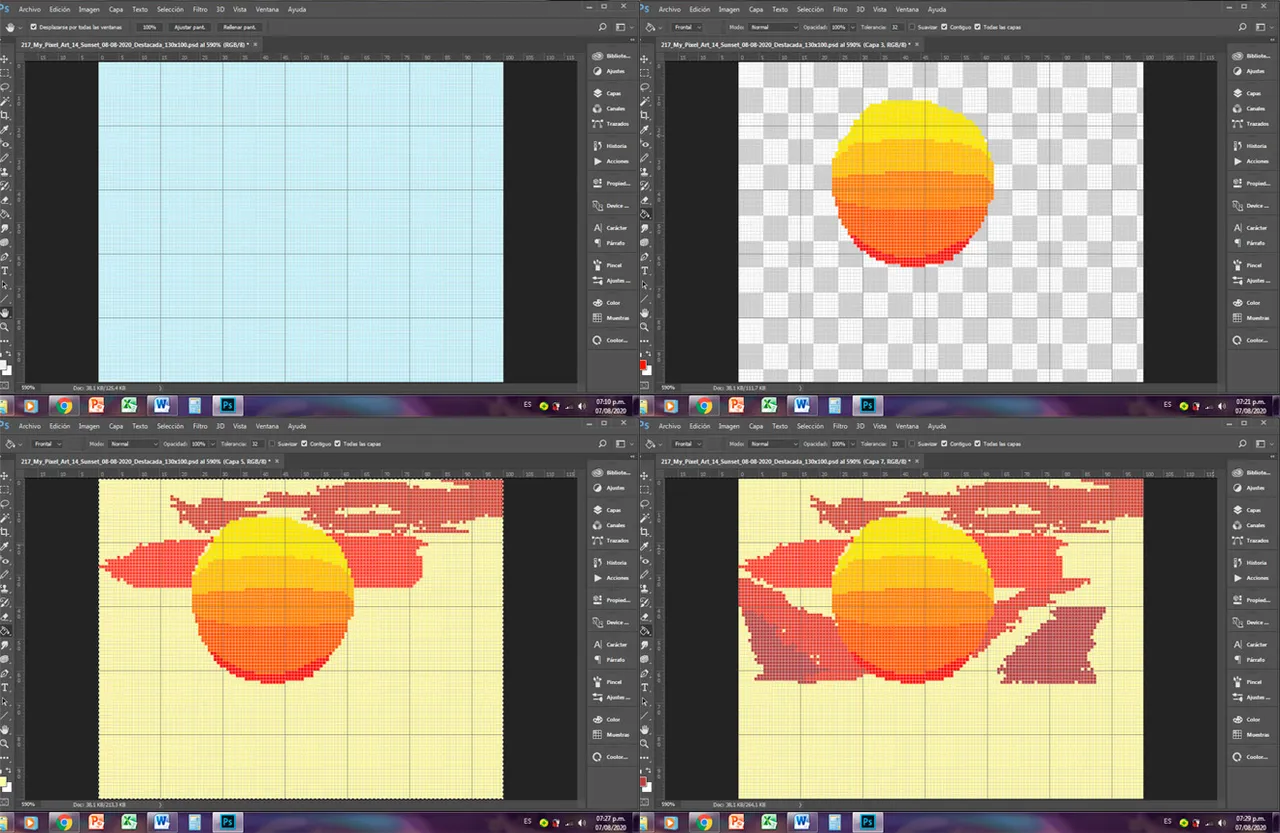Open the search icon in the blue-canvas window
This screenshot has height=833, width=1280.
(602, 27)
